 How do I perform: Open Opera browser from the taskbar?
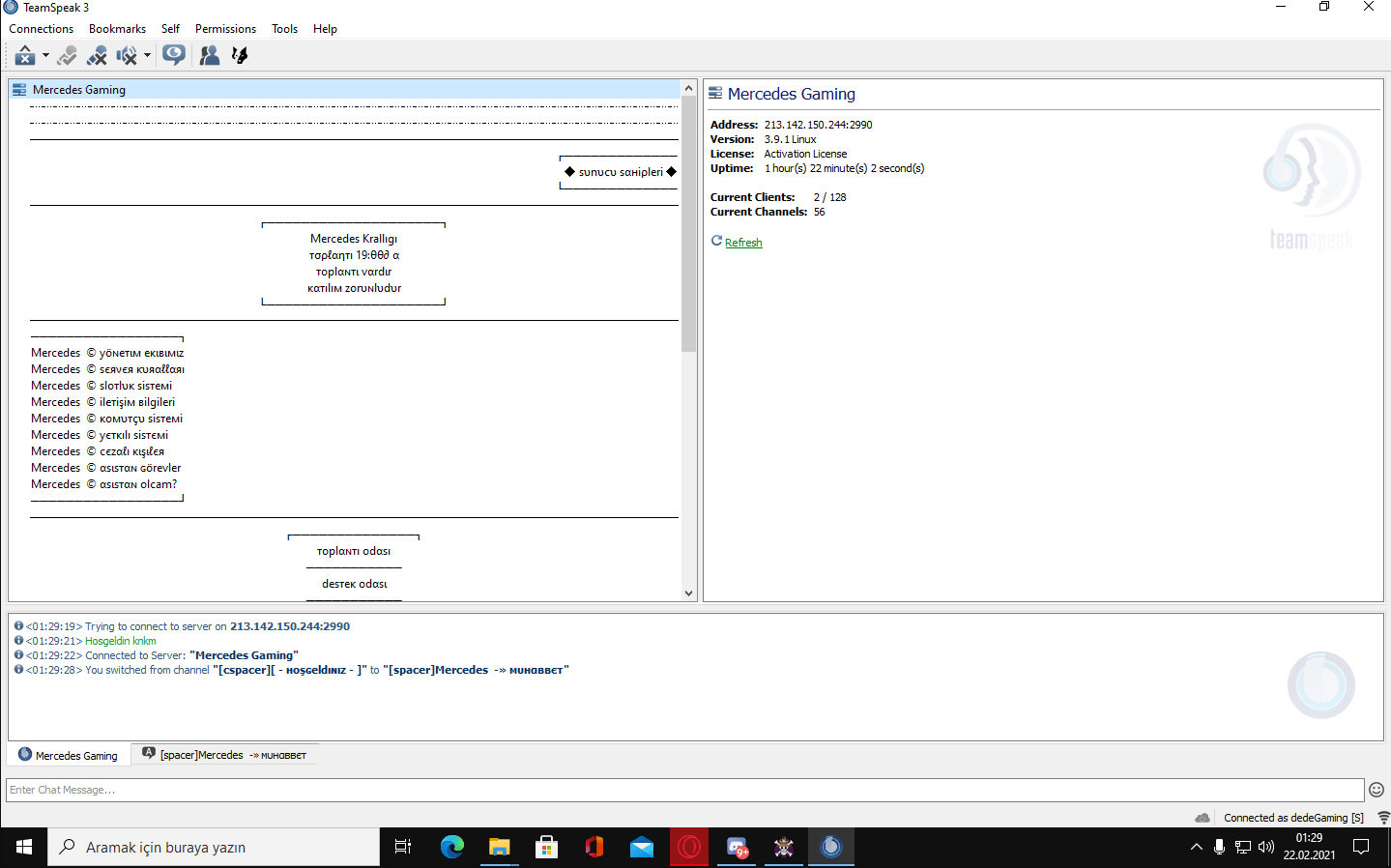click(689, 848)
